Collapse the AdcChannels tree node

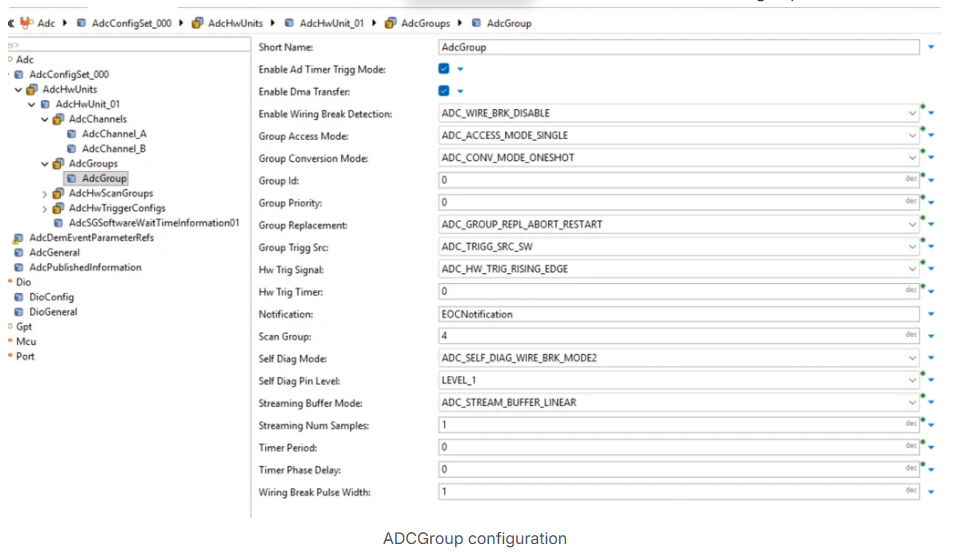point(45,120)
